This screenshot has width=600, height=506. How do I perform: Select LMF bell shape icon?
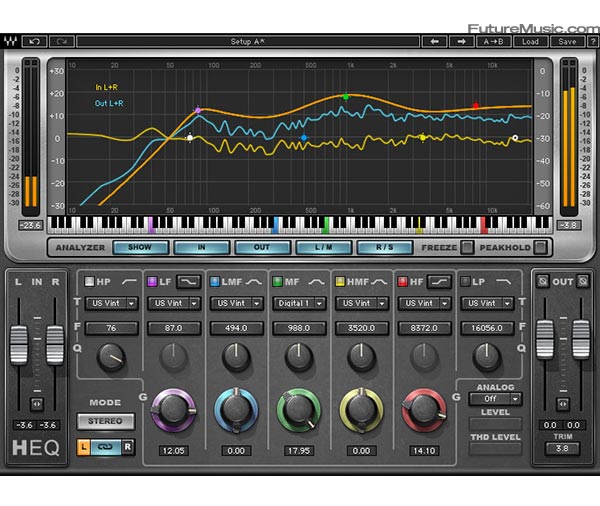point(254,282)
